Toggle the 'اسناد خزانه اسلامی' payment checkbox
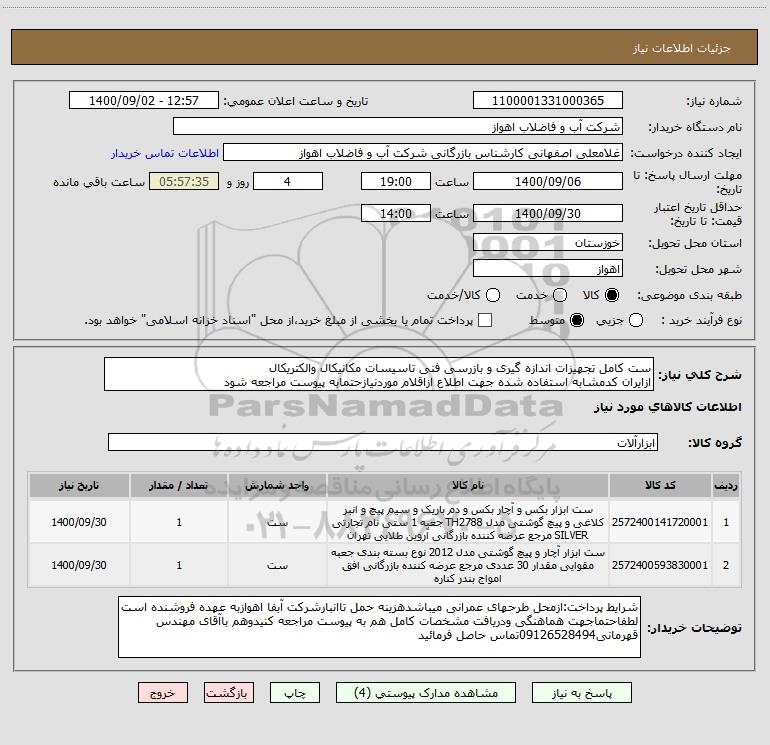The width and height of the screenshot is (770, 745). pyautogui.click(x=485, y=320)
